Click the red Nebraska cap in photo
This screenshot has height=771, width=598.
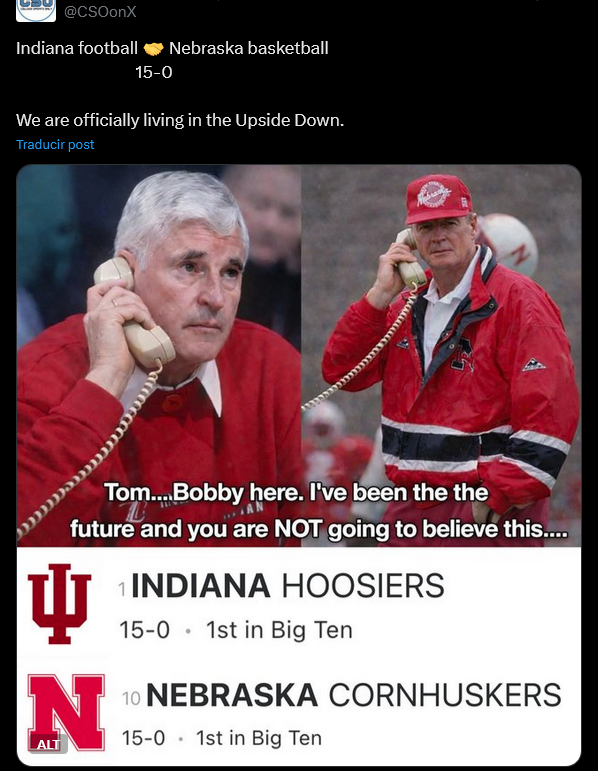[438, 198]
